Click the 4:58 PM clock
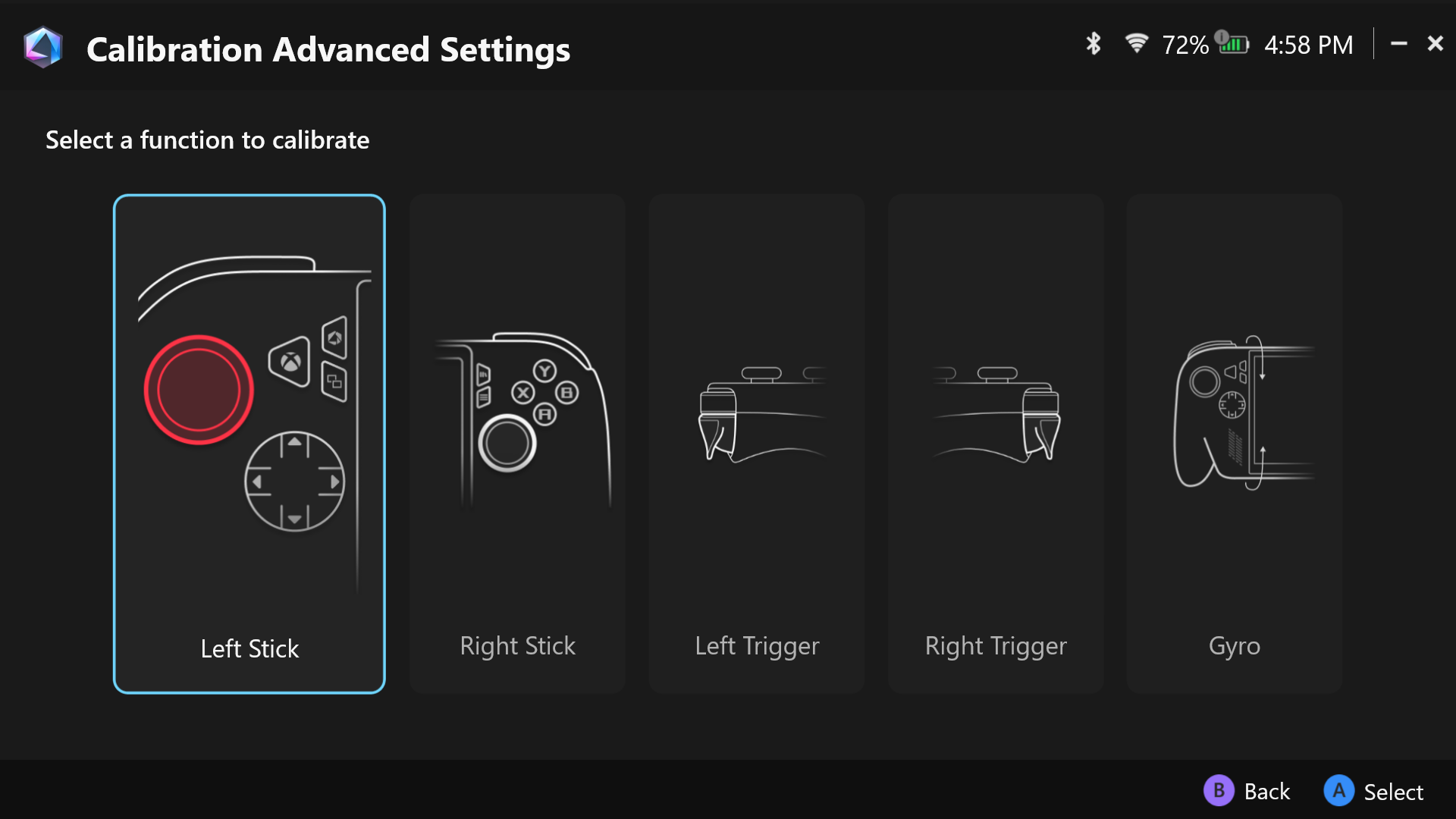1456x819 pixels. click(x=1308, y=45)
